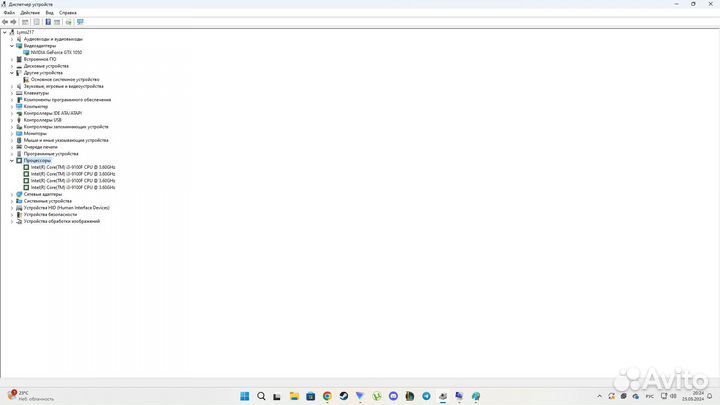
Task: Open the Справка menu
Action: [x=68, y=13]
